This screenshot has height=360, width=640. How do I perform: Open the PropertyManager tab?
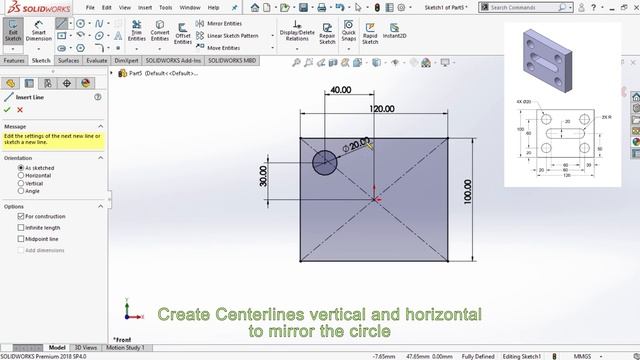(x=29, y=83)
